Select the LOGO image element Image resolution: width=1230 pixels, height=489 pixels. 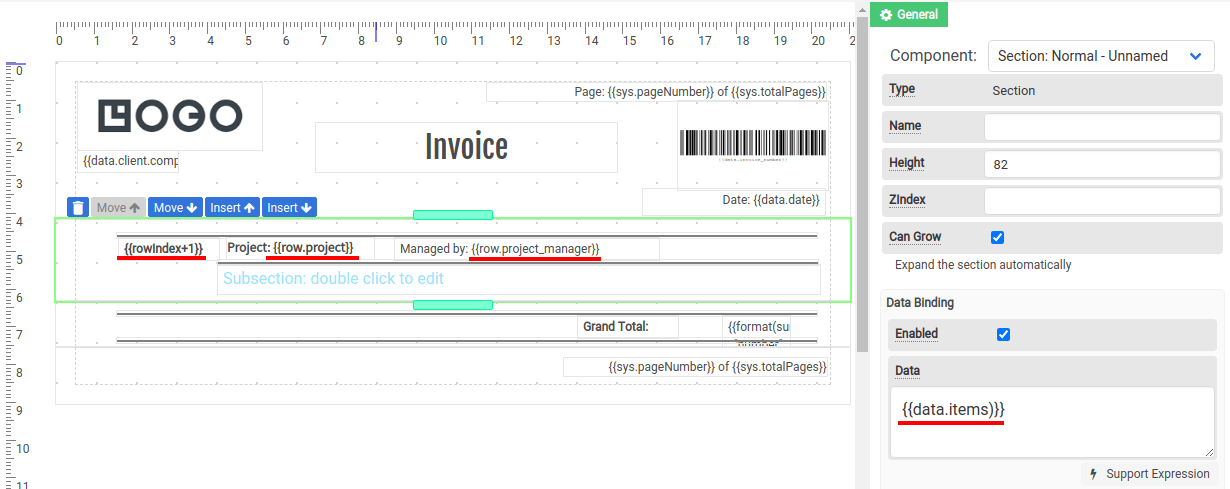(x=170, y=116)
